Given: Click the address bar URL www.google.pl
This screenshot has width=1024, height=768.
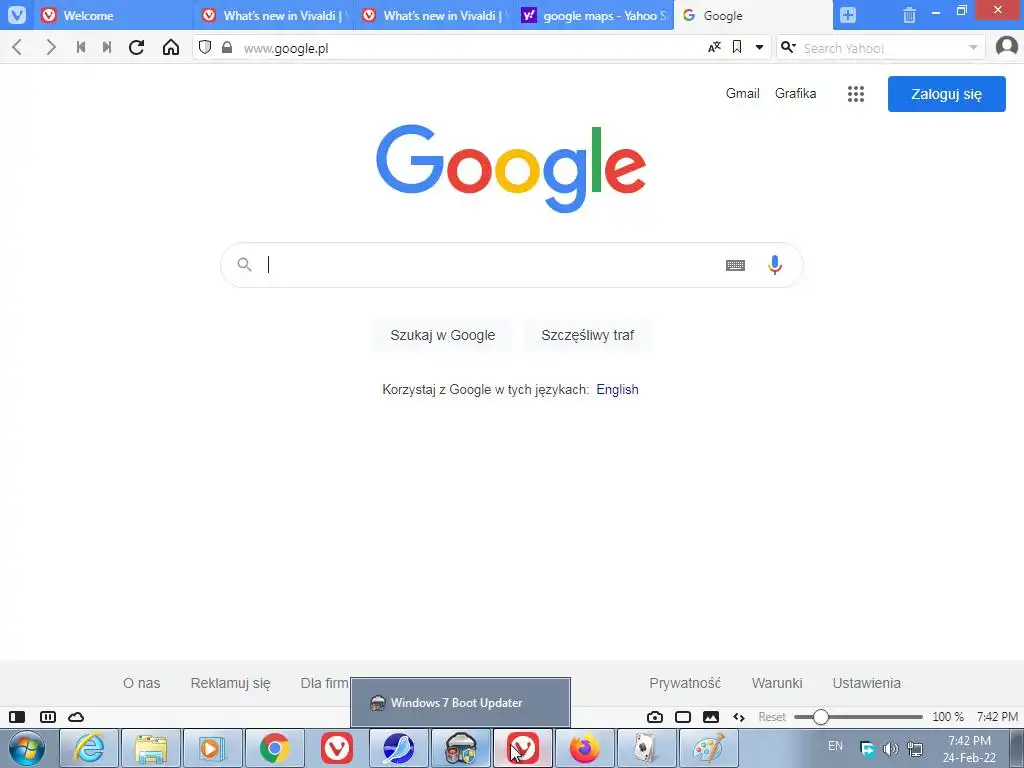Looking at the screenshot, I should 286,48.
